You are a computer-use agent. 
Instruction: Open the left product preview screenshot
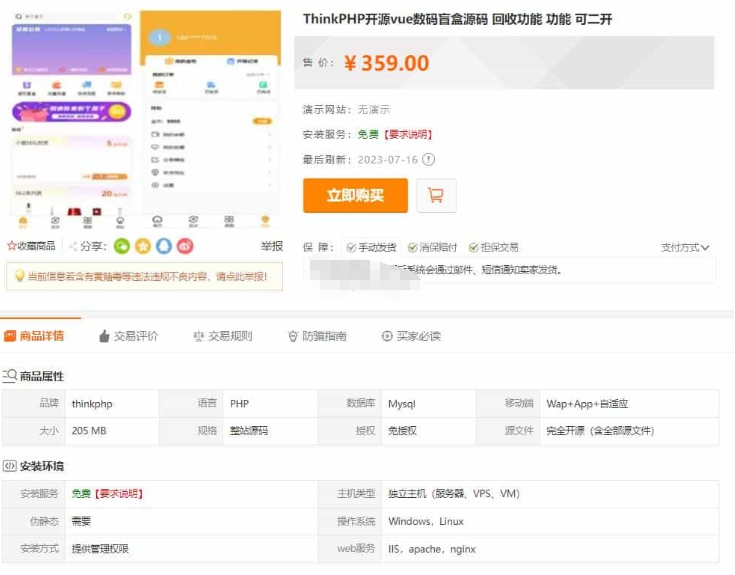pos(71,120)
